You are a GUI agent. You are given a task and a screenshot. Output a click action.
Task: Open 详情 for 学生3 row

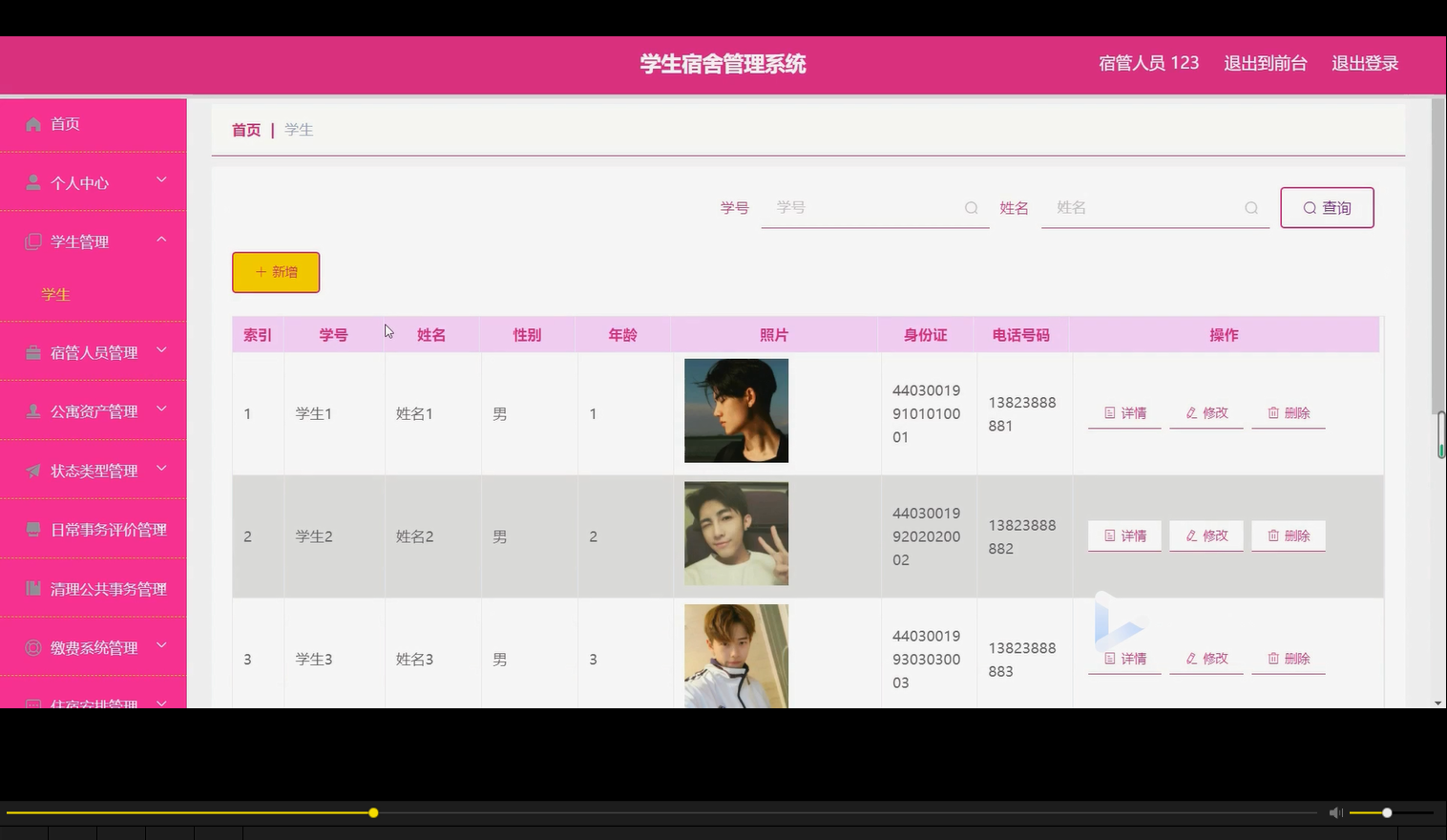(1124, 659)
